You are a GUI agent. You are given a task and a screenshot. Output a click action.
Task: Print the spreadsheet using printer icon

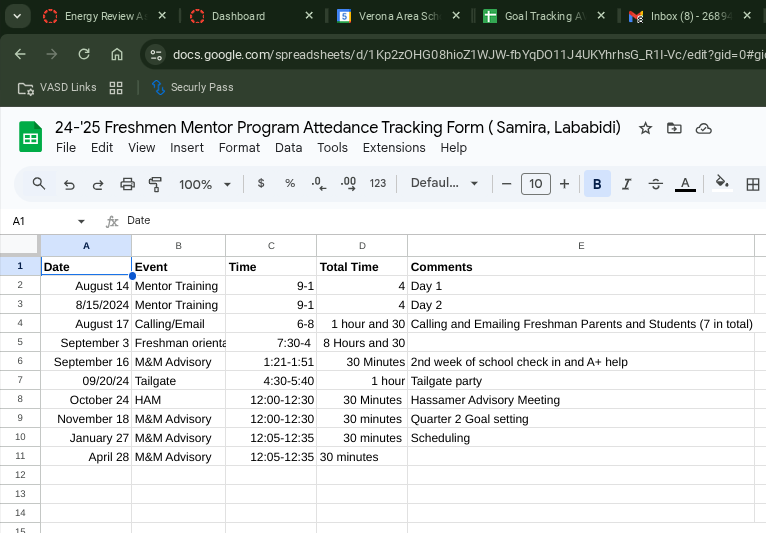tap(127, 184)
